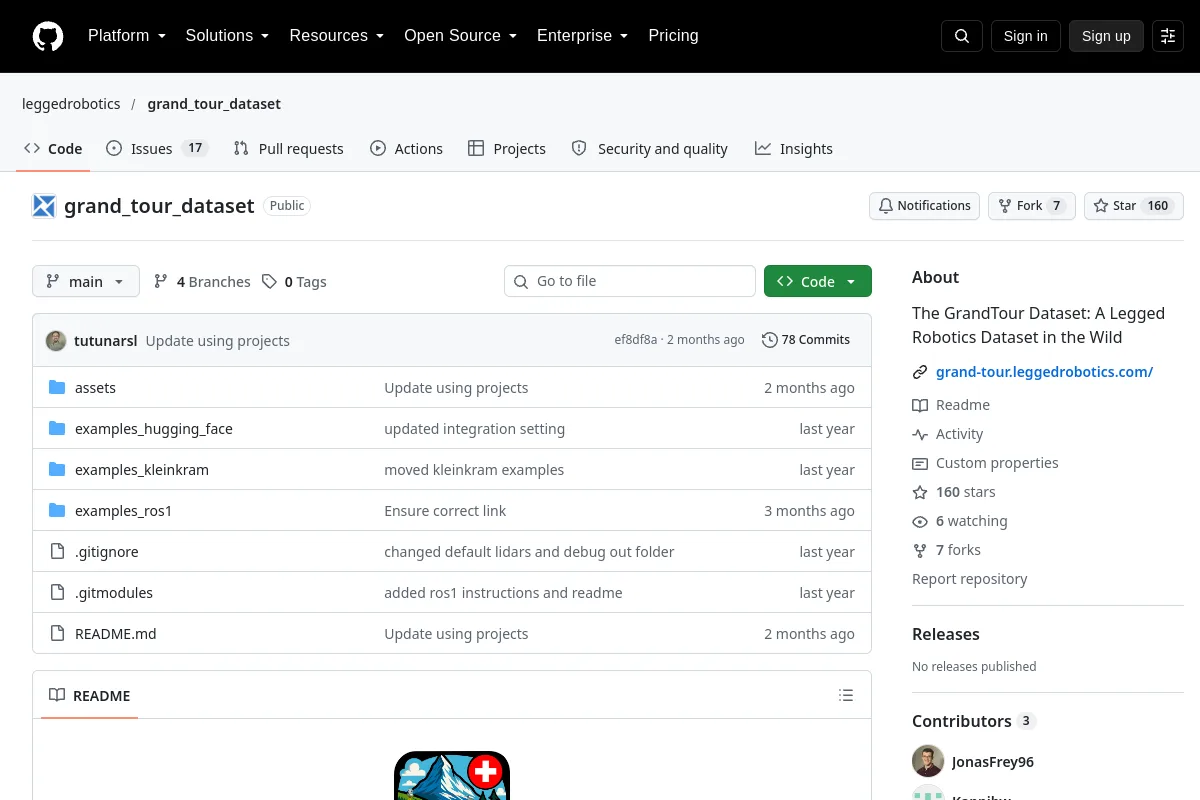Open the README.md file name

(116, 634)
